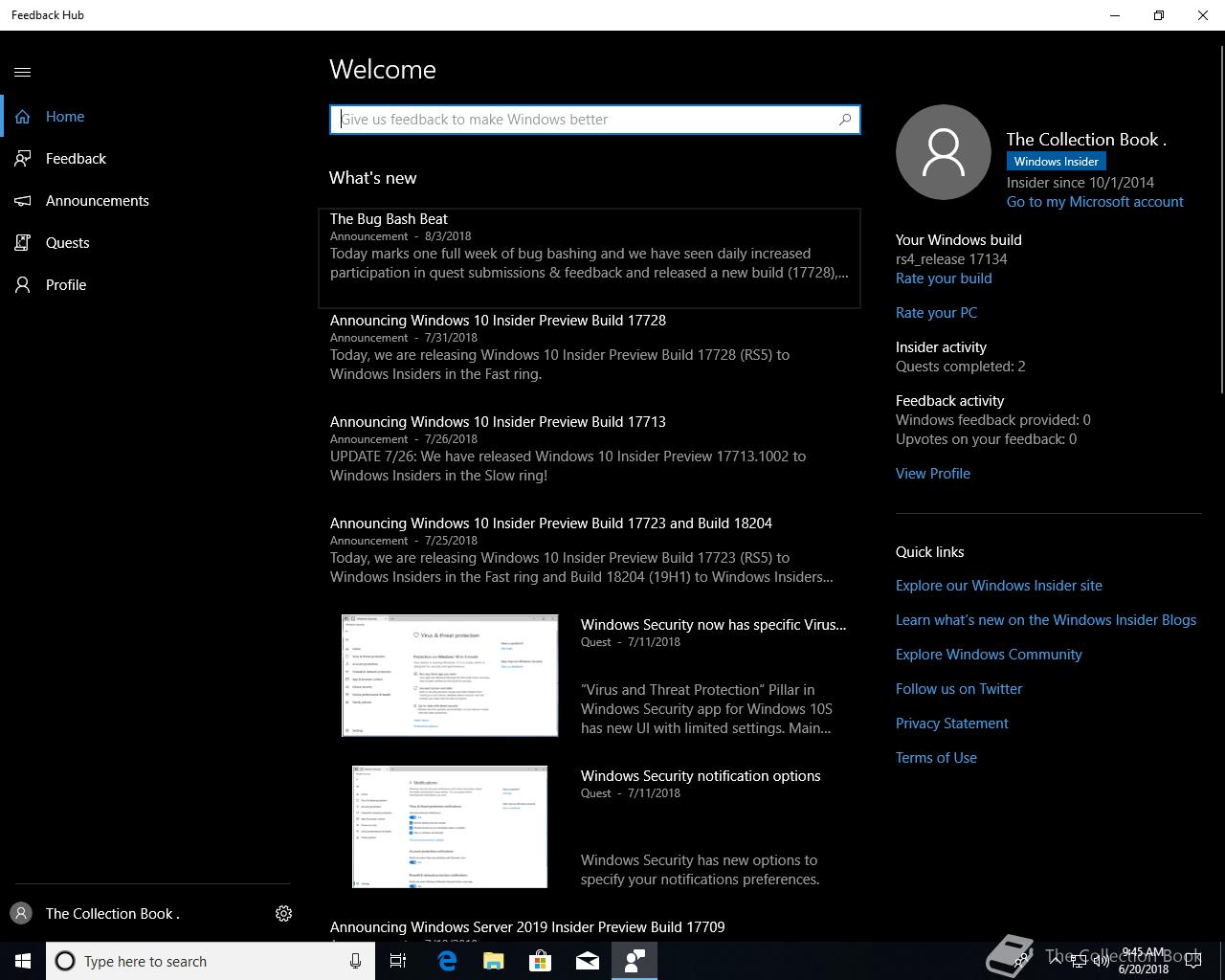
Task: Click the Notifications settings quest thumbnail
Action: click(450, 827)
